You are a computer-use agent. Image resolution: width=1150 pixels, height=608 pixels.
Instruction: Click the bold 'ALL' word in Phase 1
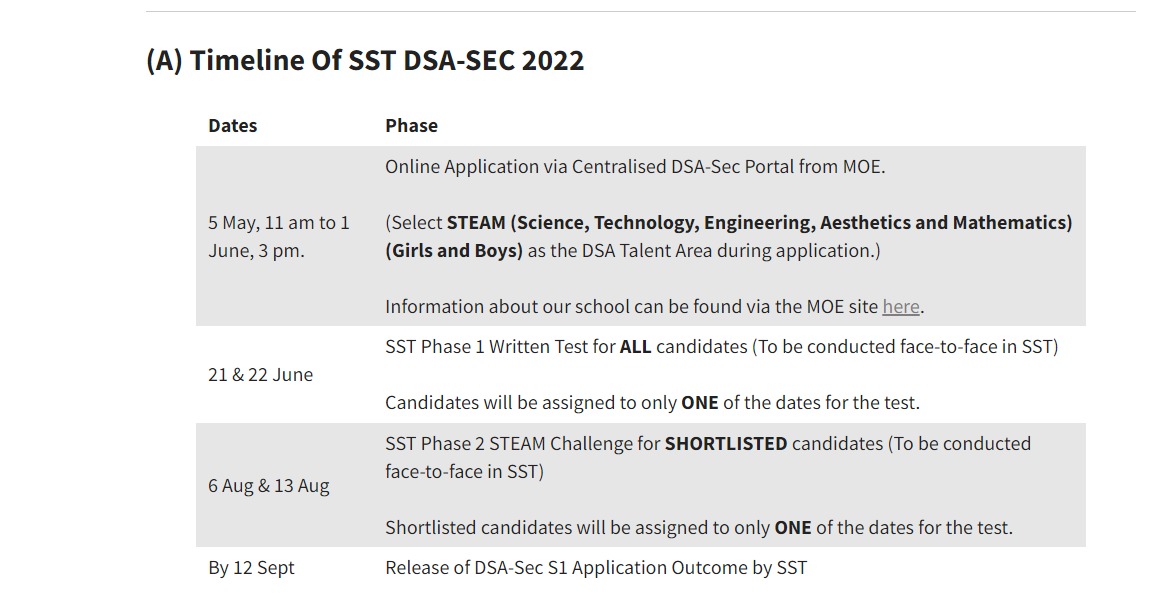[x=635, y=347]
